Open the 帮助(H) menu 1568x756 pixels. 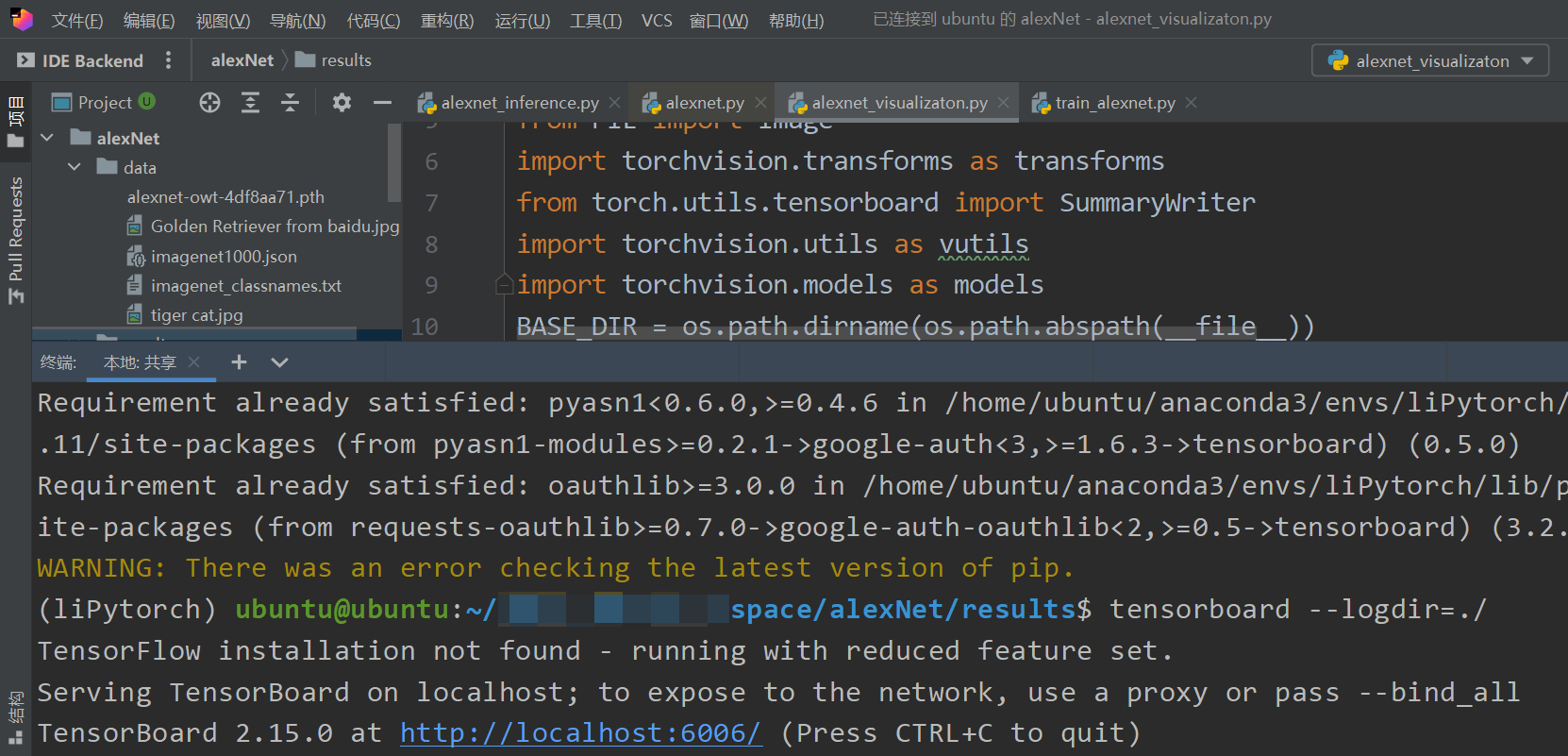[x=796, y=21]
